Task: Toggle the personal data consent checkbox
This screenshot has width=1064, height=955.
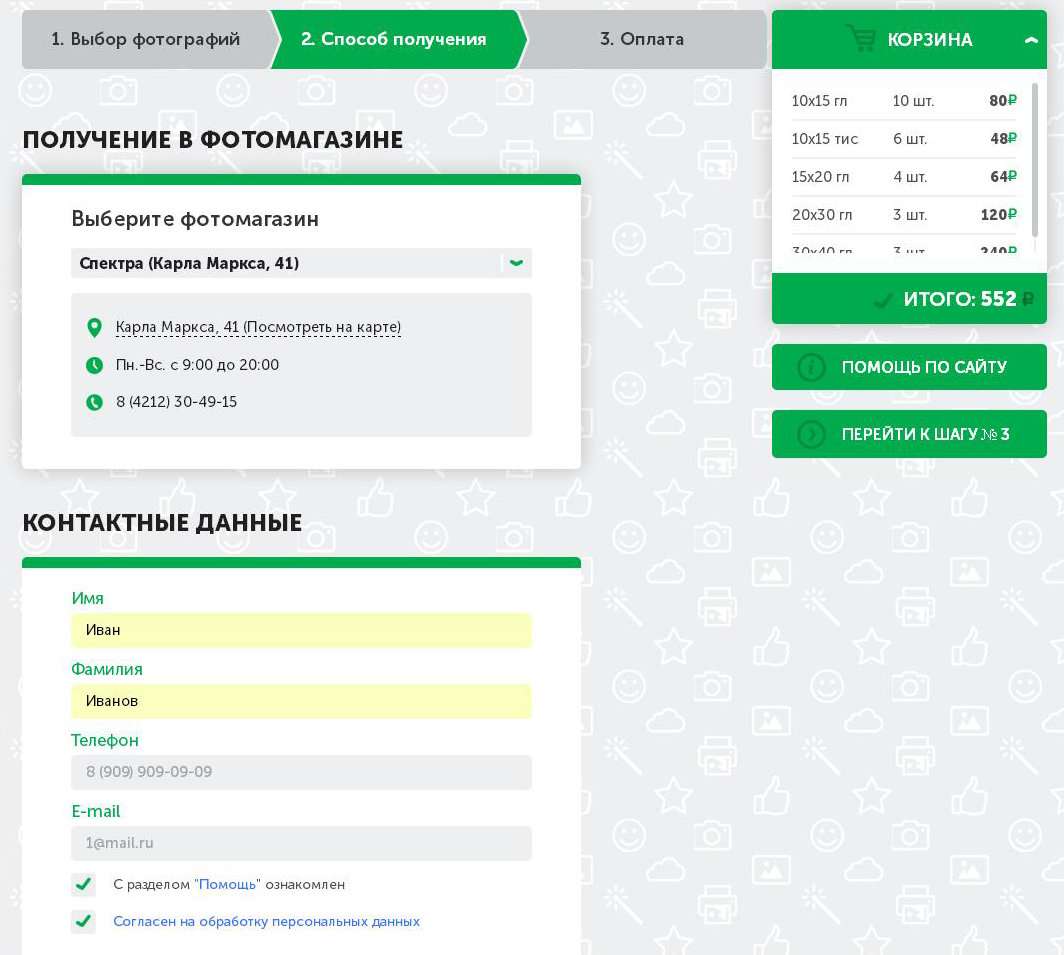Action: coord(83,921)
